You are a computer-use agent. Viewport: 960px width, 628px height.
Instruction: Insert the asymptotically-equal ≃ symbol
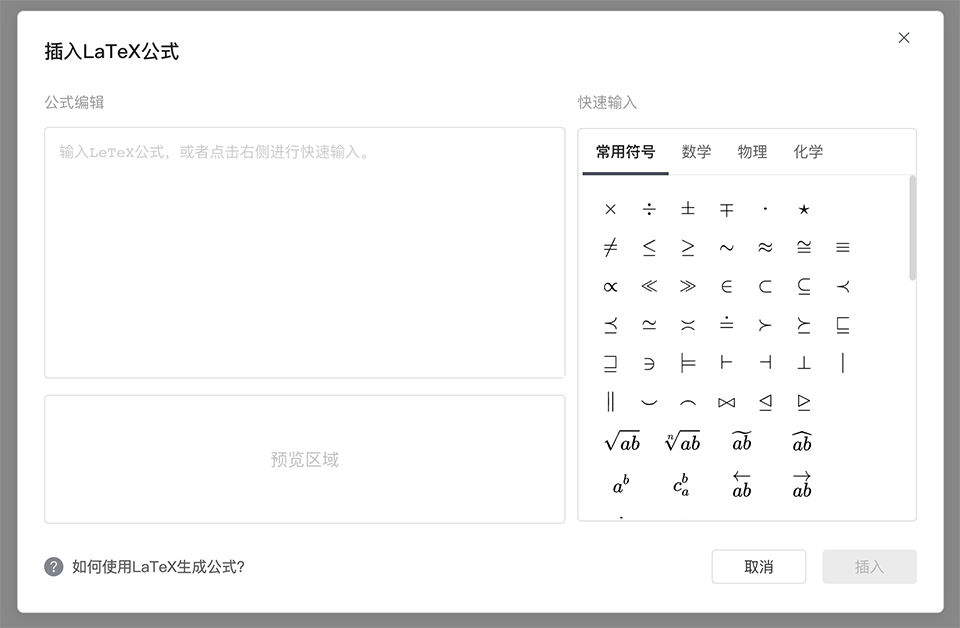coord(649,325)
